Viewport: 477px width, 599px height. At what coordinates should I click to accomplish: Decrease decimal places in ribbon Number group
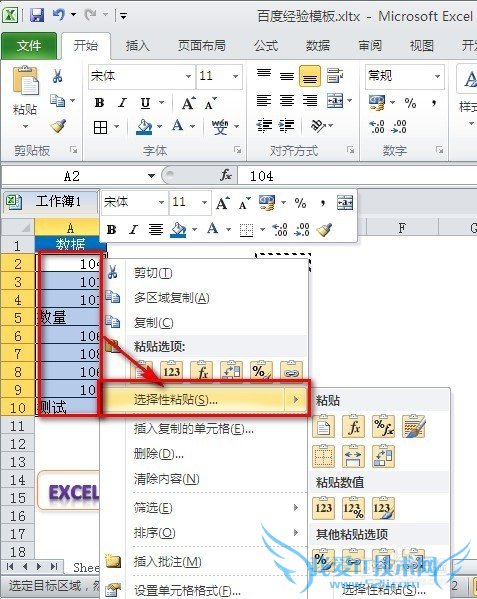(x=399, y=126)
